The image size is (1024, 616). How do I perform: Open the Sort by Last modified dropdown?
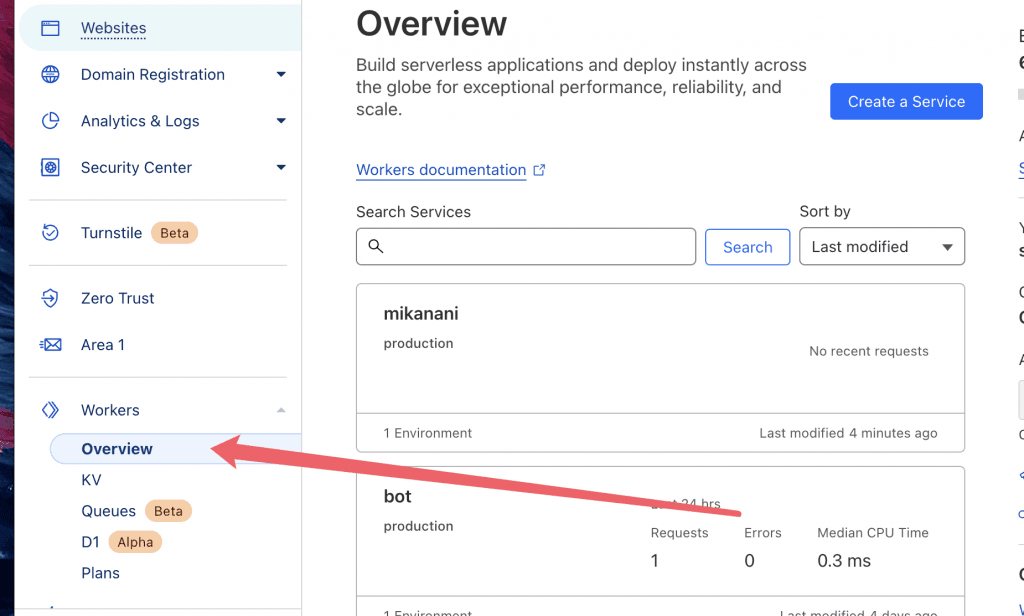882,246
